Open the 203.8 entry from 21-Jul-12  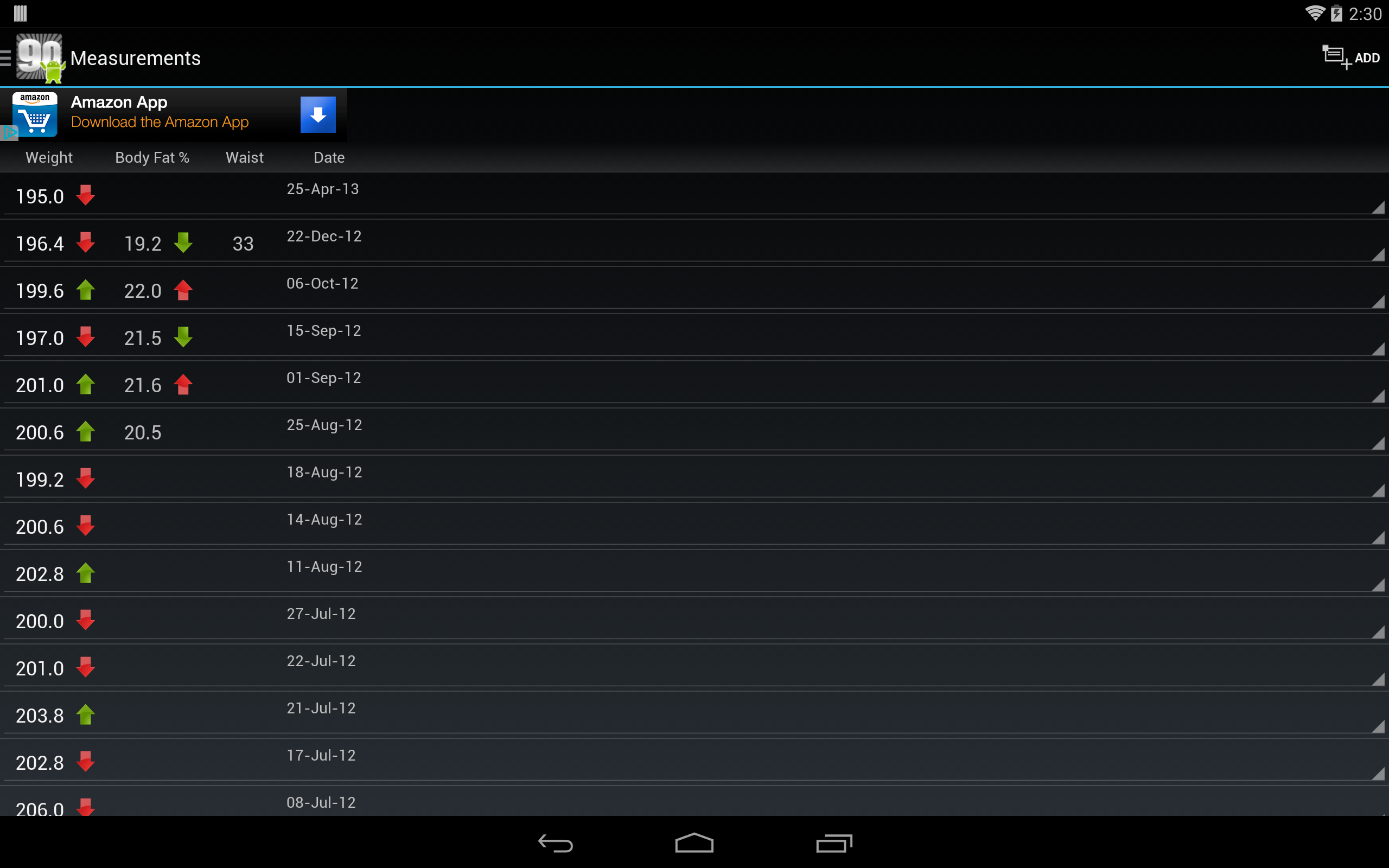(694, 713)
